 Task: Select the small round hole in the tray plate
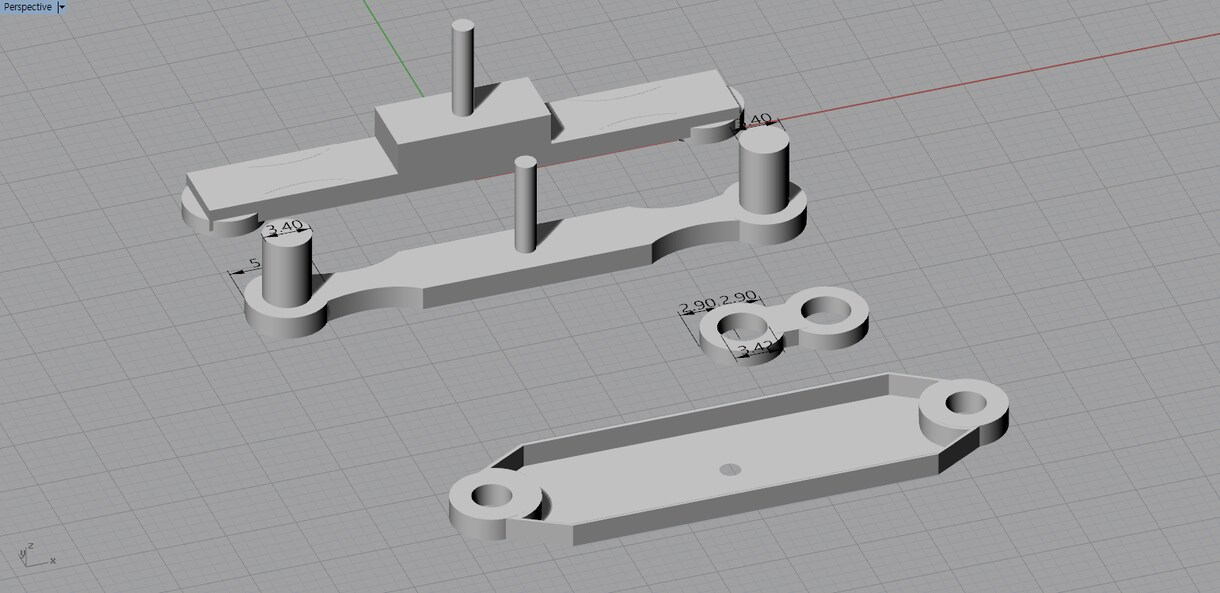(x=730, y=468)
